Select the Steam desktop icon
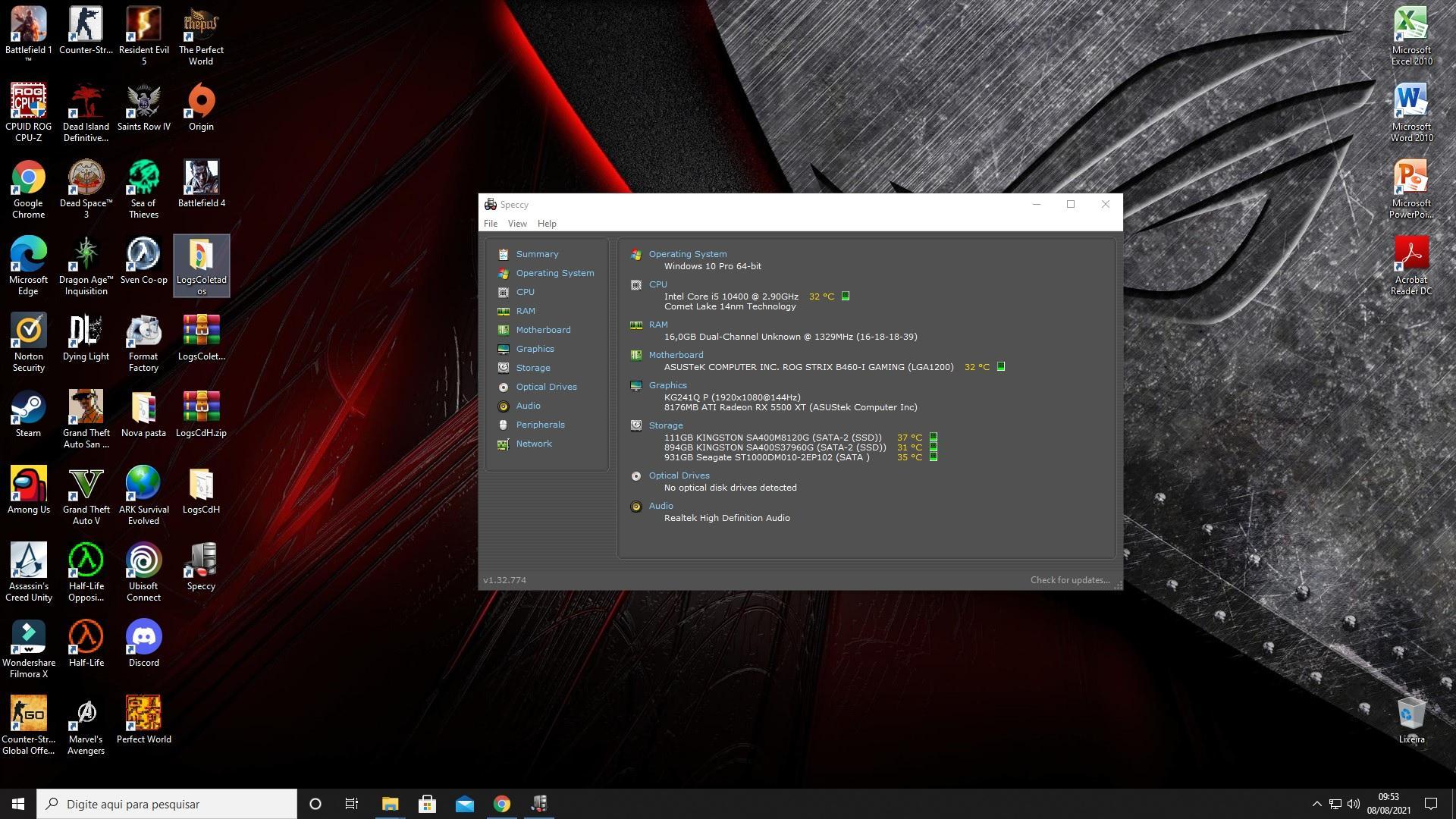 coord(29,413)
